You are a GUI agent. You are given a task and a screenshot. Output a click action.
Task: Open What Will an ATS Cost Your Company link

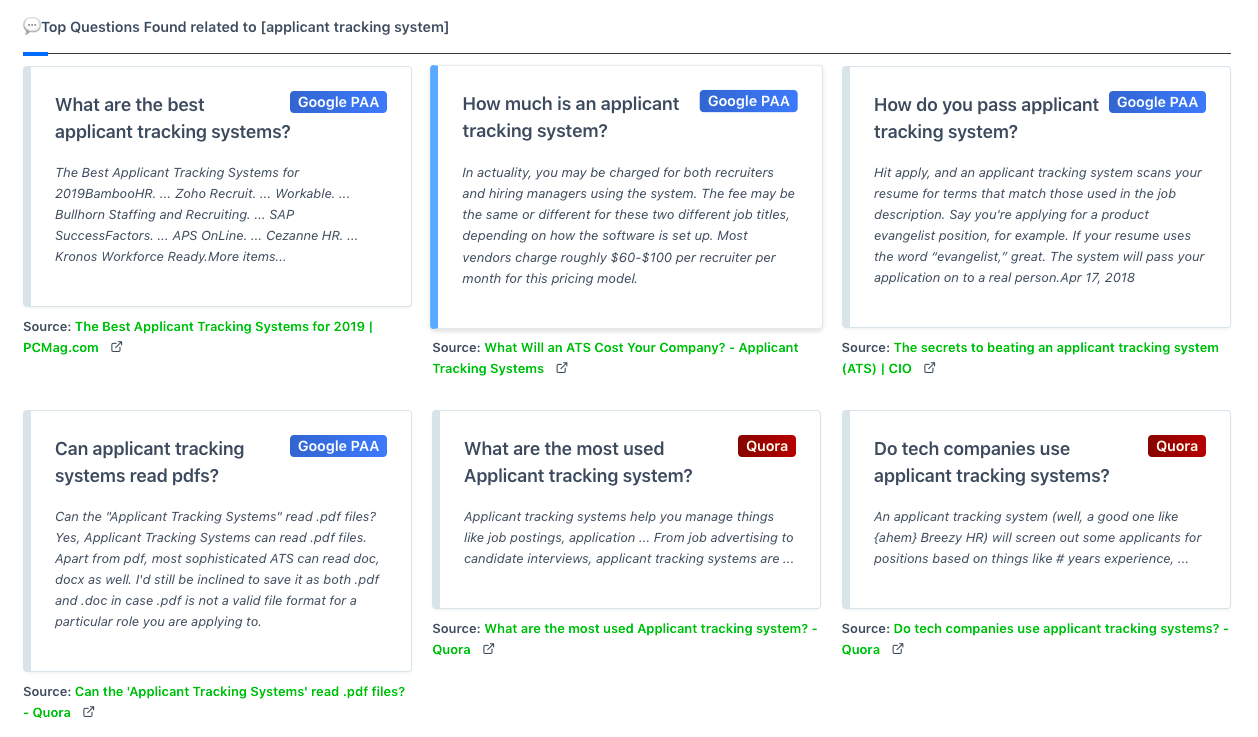pos(616,358)
